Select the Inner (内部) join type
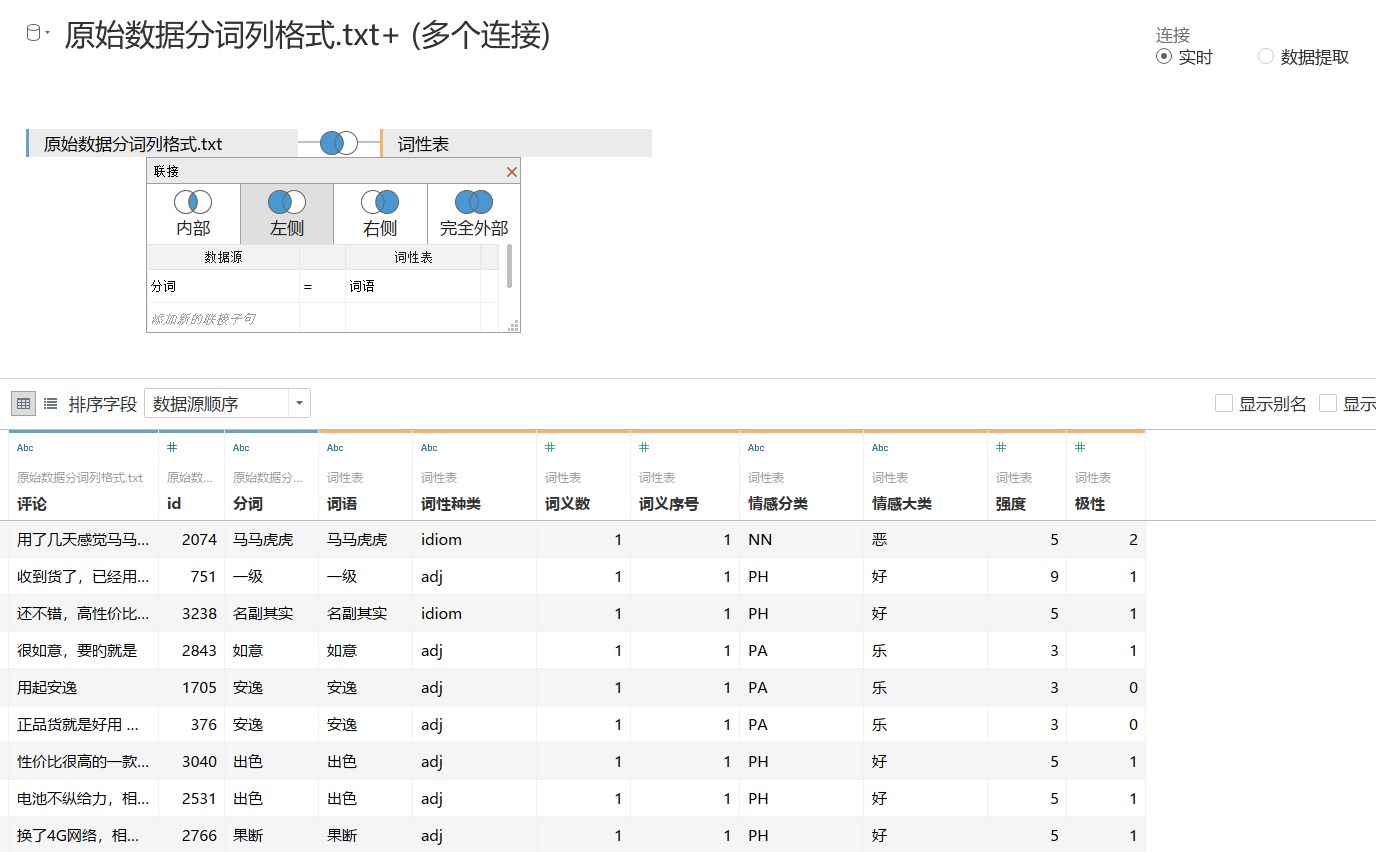The width and height of the screenshot is (1376, 852). pyautogui.click(x=193, y=213)
